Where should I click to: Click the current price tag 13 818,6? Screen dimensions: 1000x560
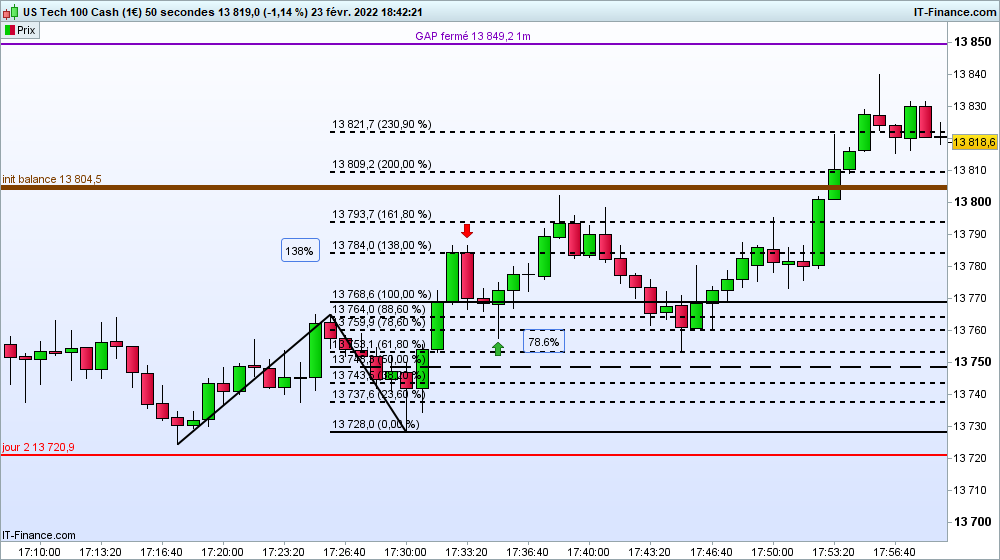pyautogui.click(x=974, y=142)
